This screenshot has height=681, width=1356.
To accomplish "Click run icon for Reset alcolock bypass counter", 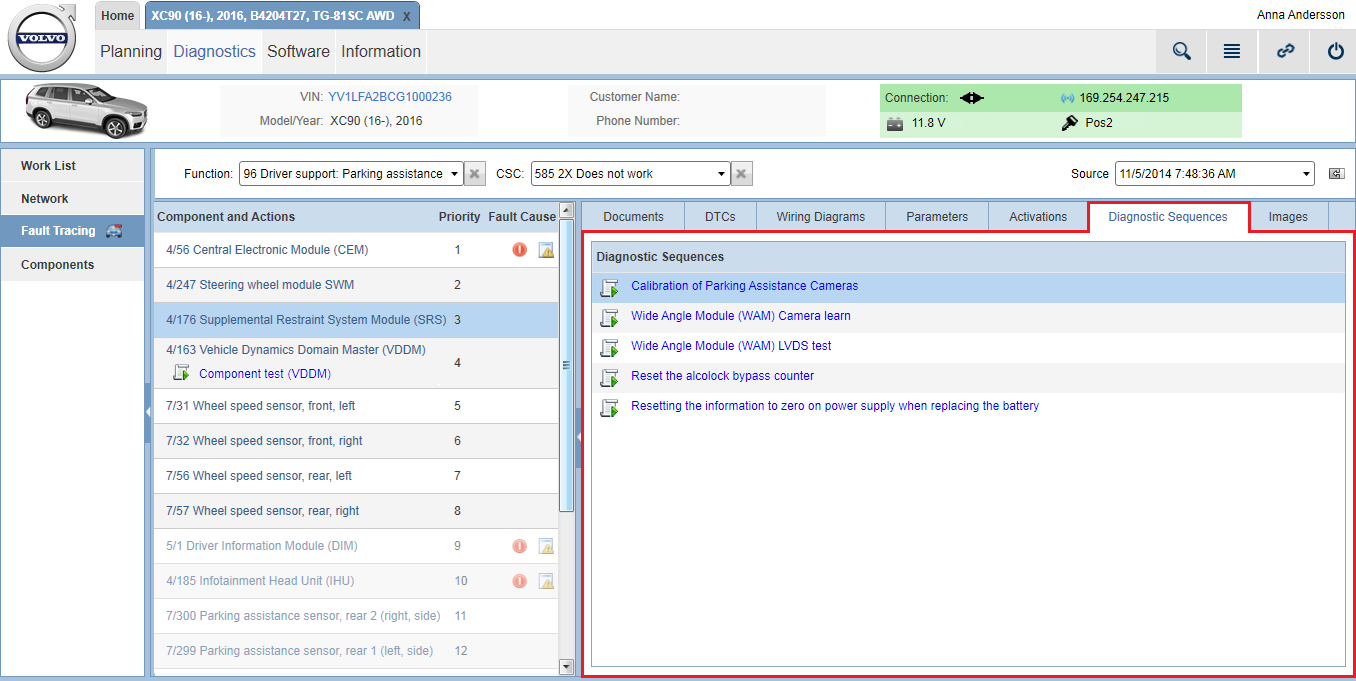I will [x=609, y=377].
